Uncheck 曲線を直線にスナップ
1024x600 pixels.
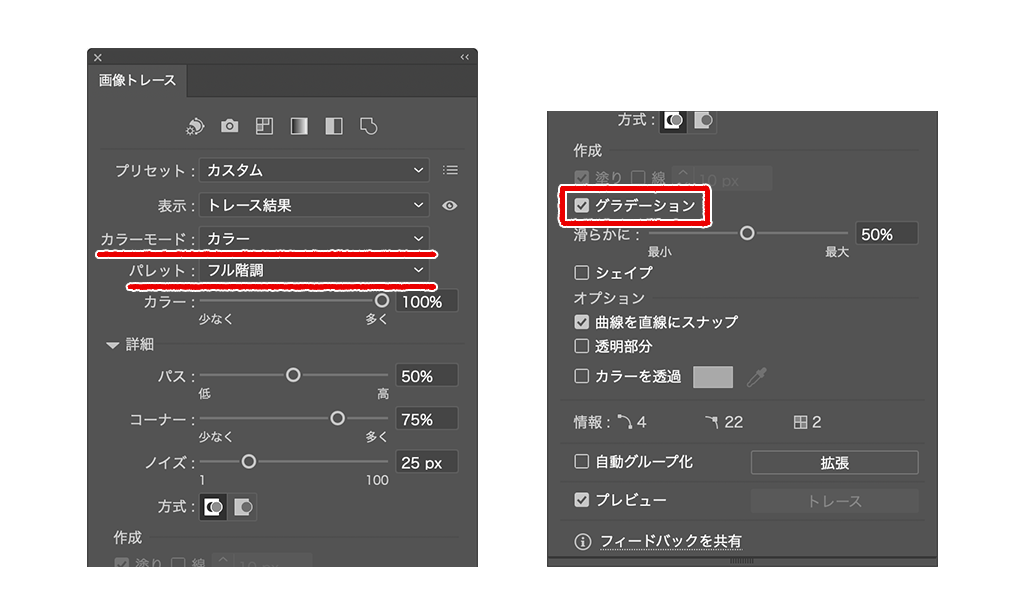581,322
